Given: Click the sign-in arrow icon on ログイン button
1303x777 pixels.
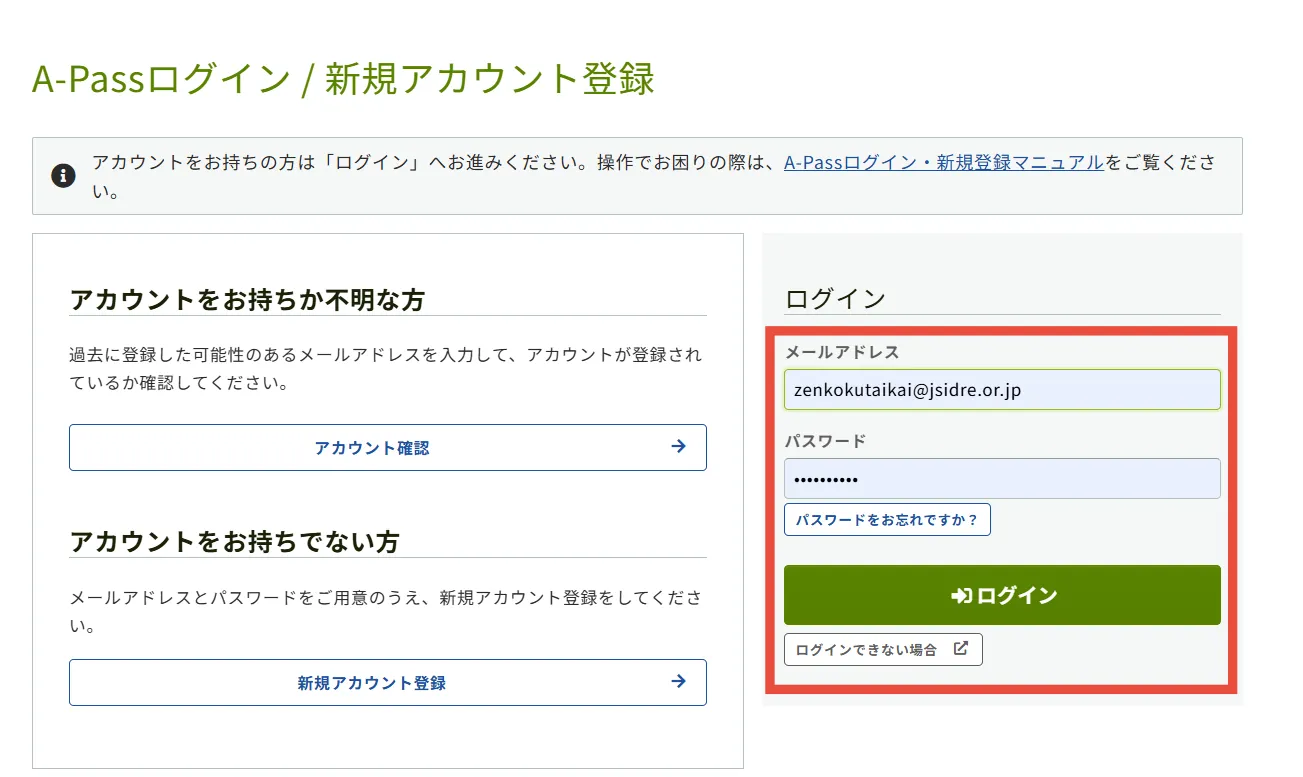Looking at the screenshot, I should pyautogui.click(x=960, y=596).
